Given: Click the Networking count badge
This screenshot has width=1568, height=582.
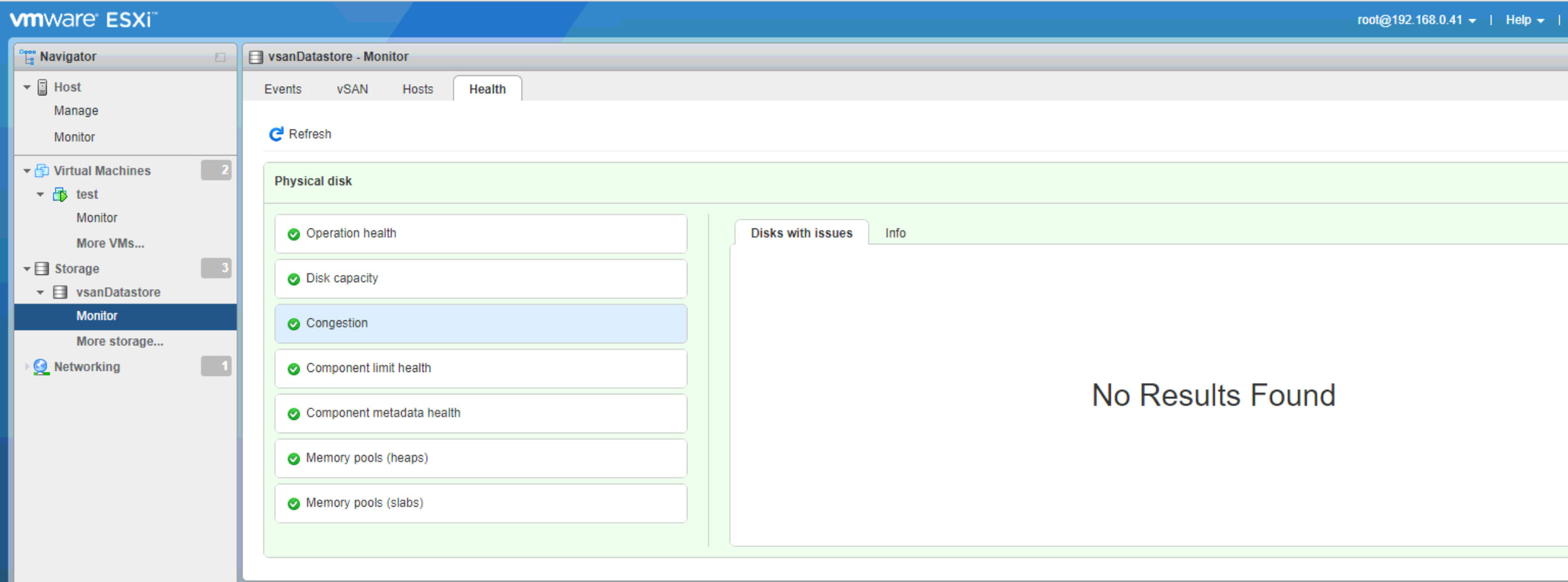Looking at the screenshot, I should pos(216,366).
